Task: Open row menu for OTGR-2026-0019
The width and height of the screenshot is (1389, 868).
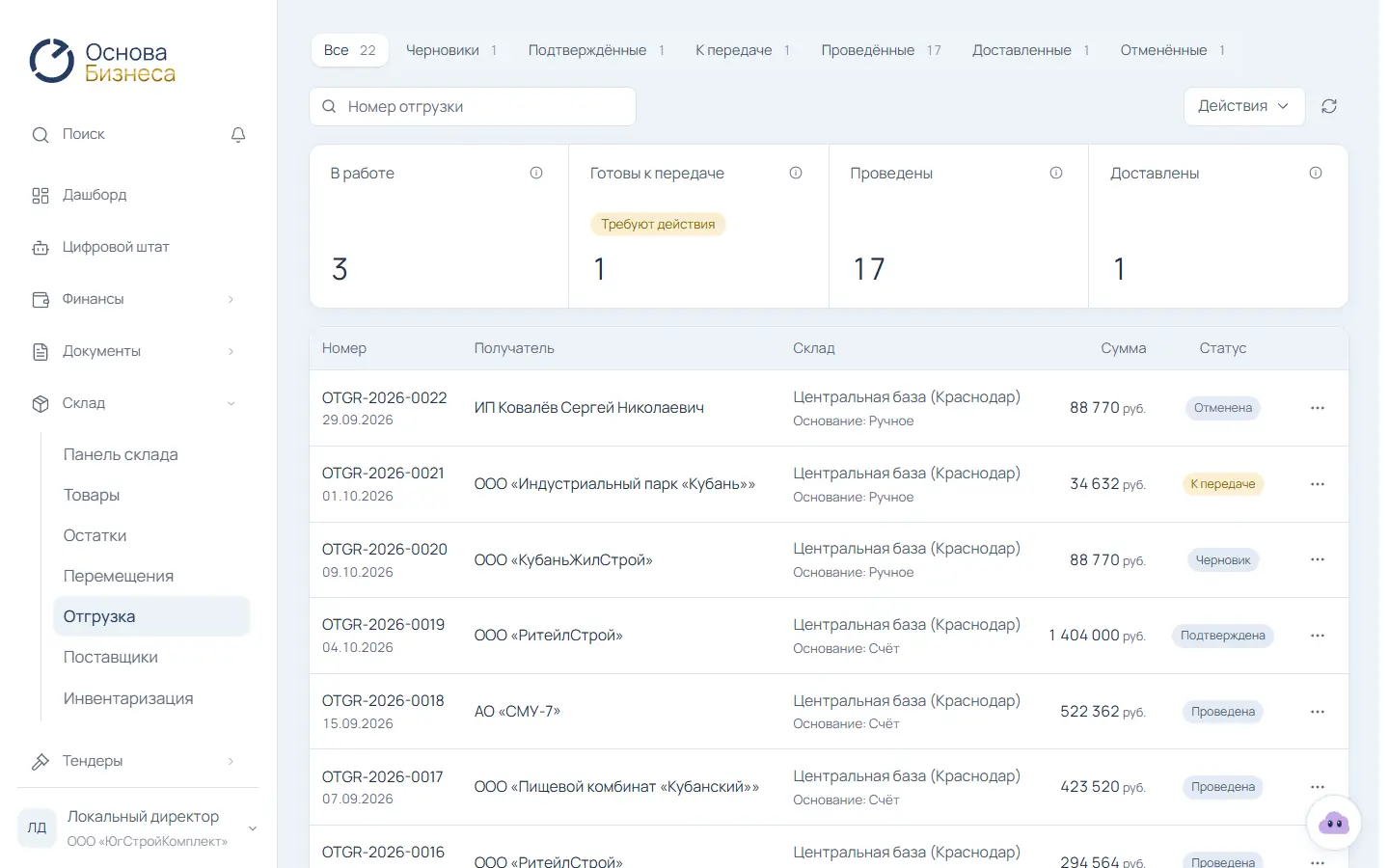Action: pos(1318,636)
